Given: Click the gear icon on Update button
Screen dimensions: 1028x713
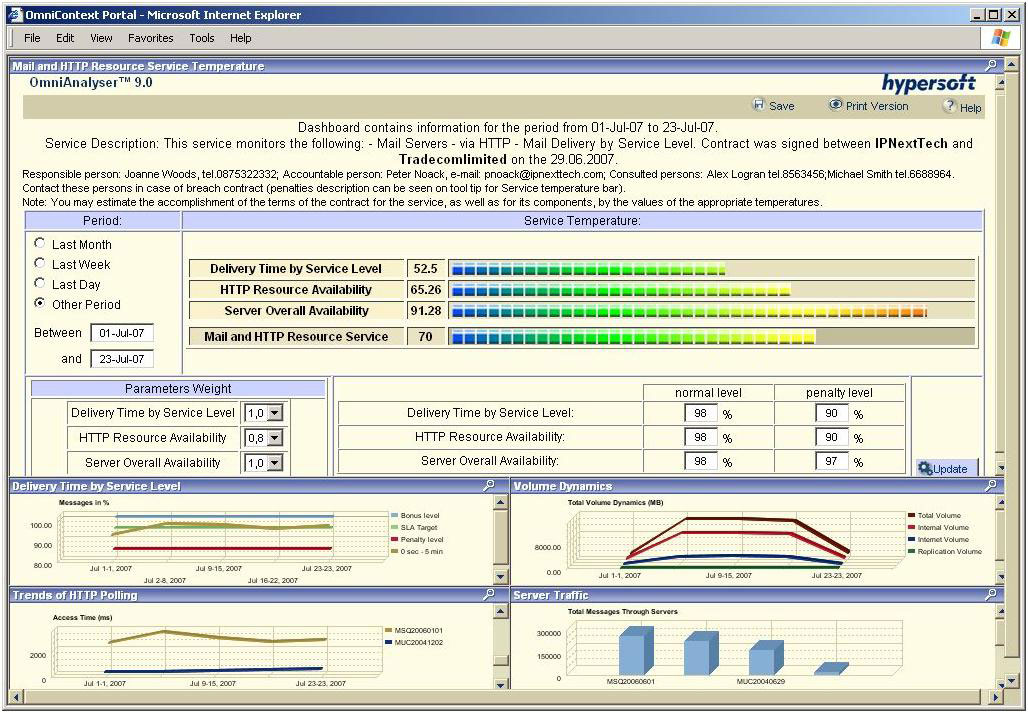Looking at the screenshot, I should tap(925, 469).
